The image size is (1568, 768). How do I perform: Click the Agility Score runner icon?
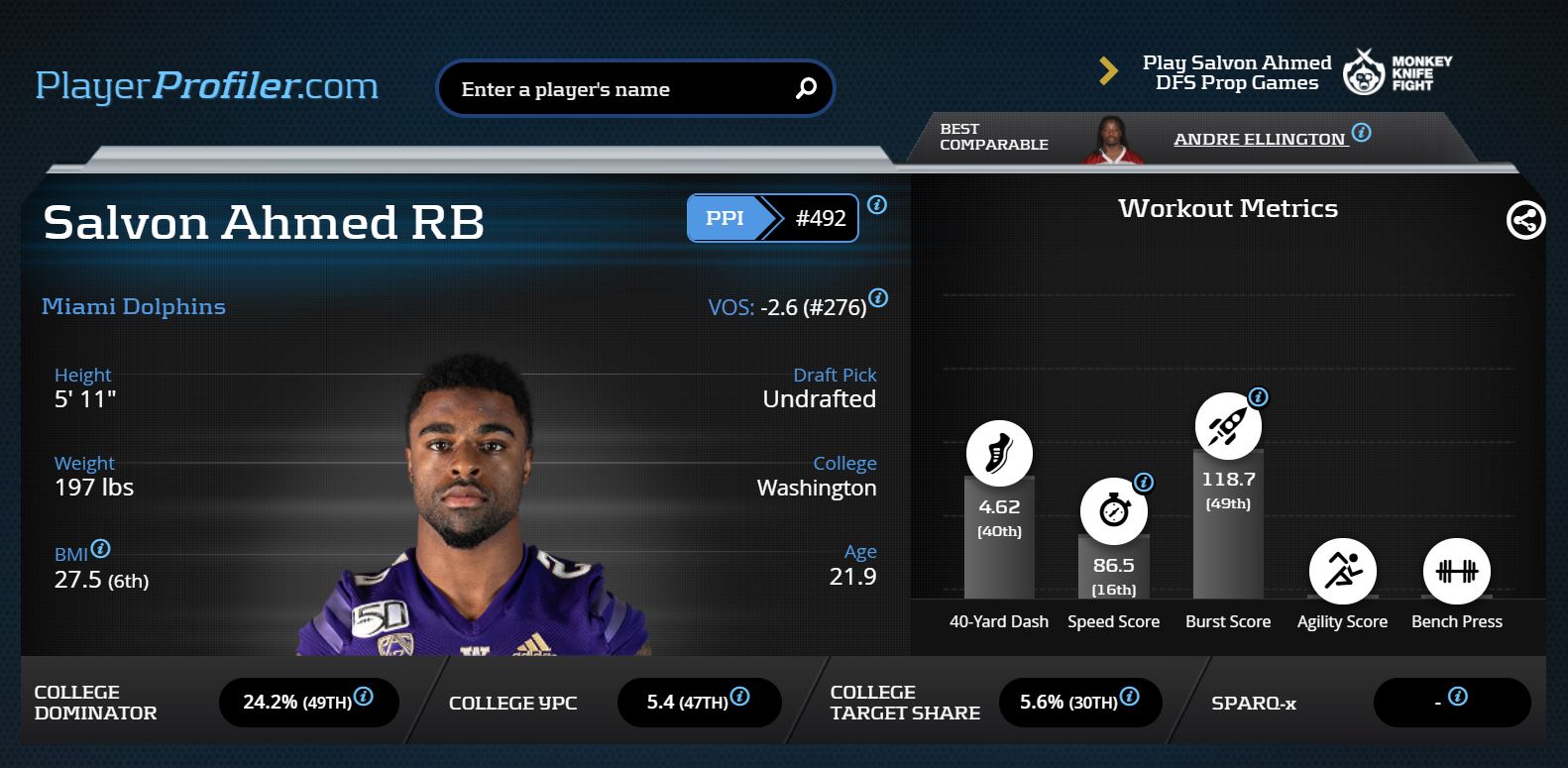tap(1342, 571)
